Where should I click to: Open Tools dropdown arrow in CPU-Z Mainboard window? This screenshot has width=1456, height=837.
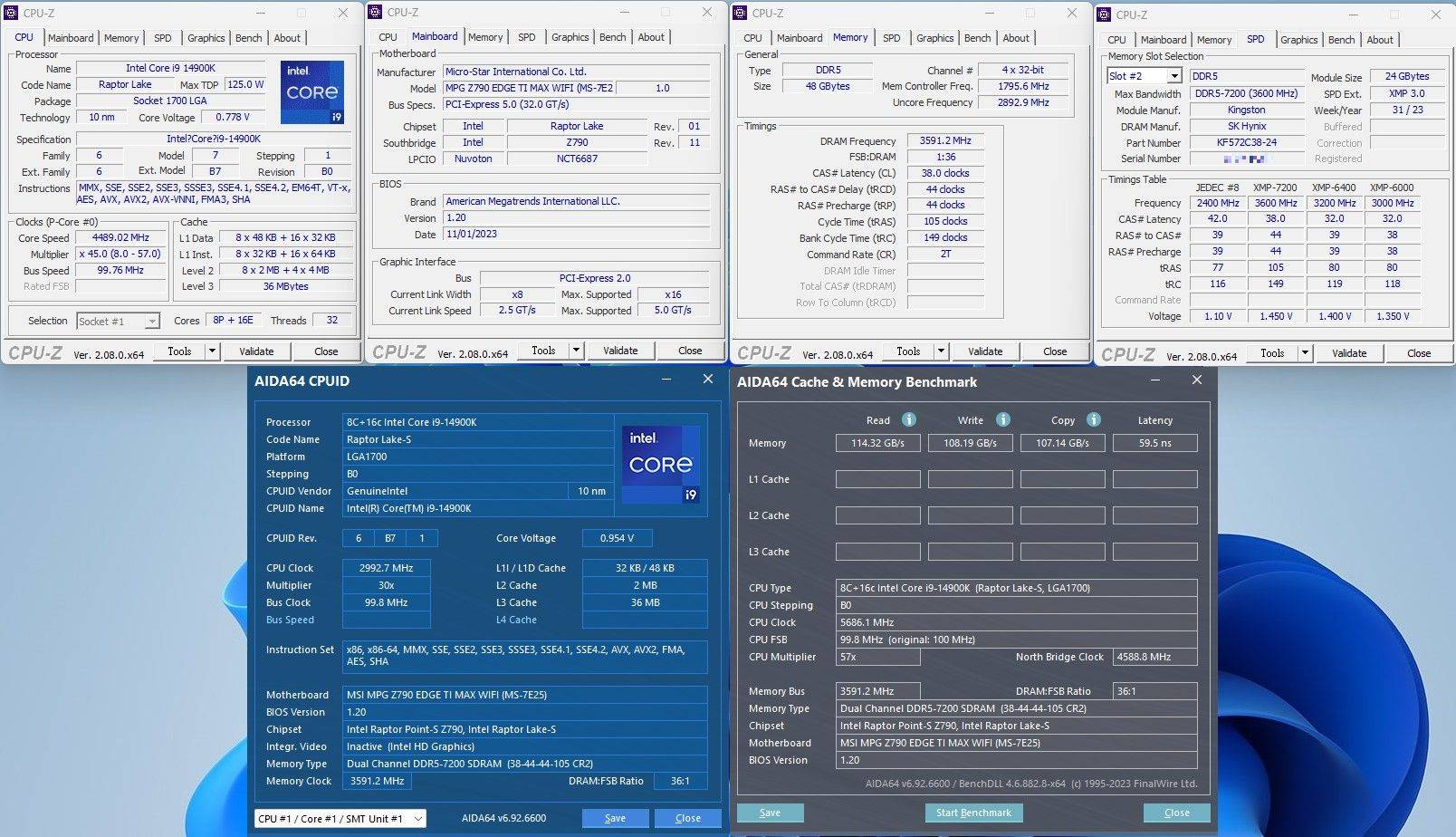pyautogui.click(x=576, y=351)
